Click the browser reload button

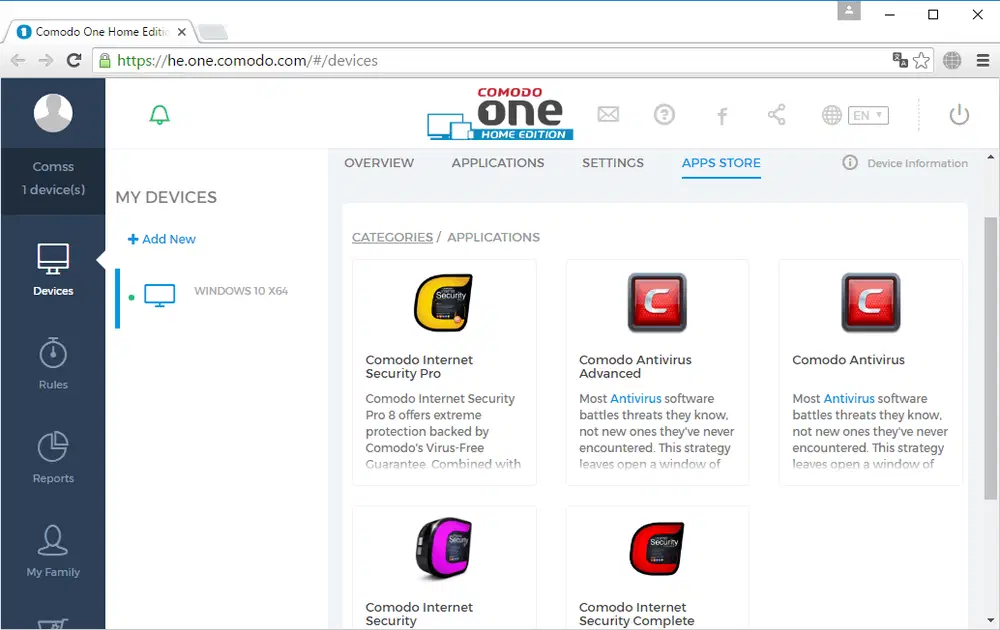coord(74,61)
